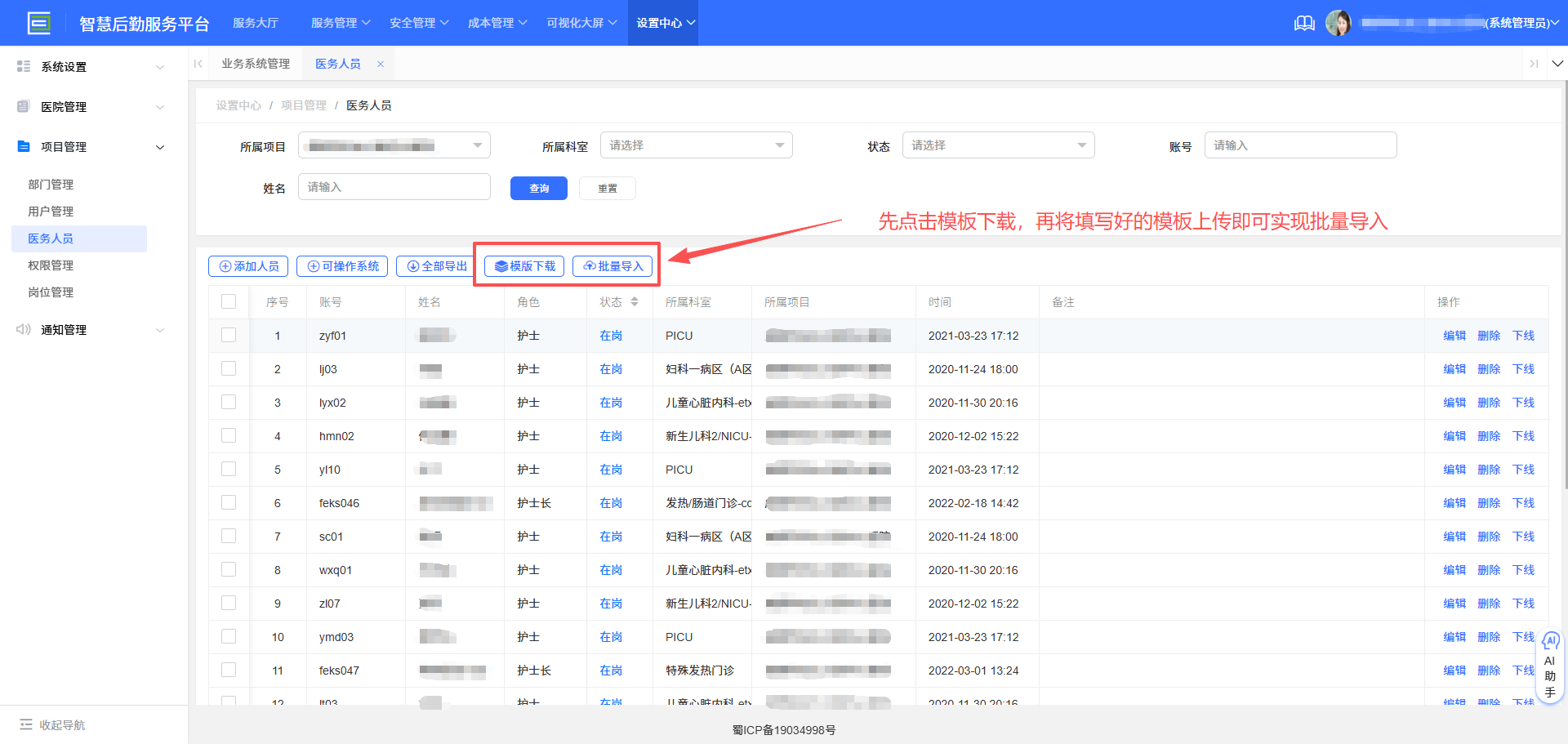Screen dimensions: 1568x744
Task: Click 编辑 link for row lj03
Action: (x=1454, y=369)
